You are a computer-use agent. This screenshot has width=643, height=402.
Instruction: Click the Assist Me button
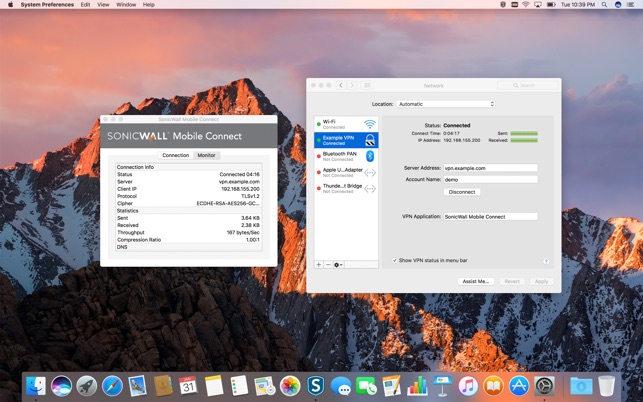pyautogui.click(x=475, y=281)
